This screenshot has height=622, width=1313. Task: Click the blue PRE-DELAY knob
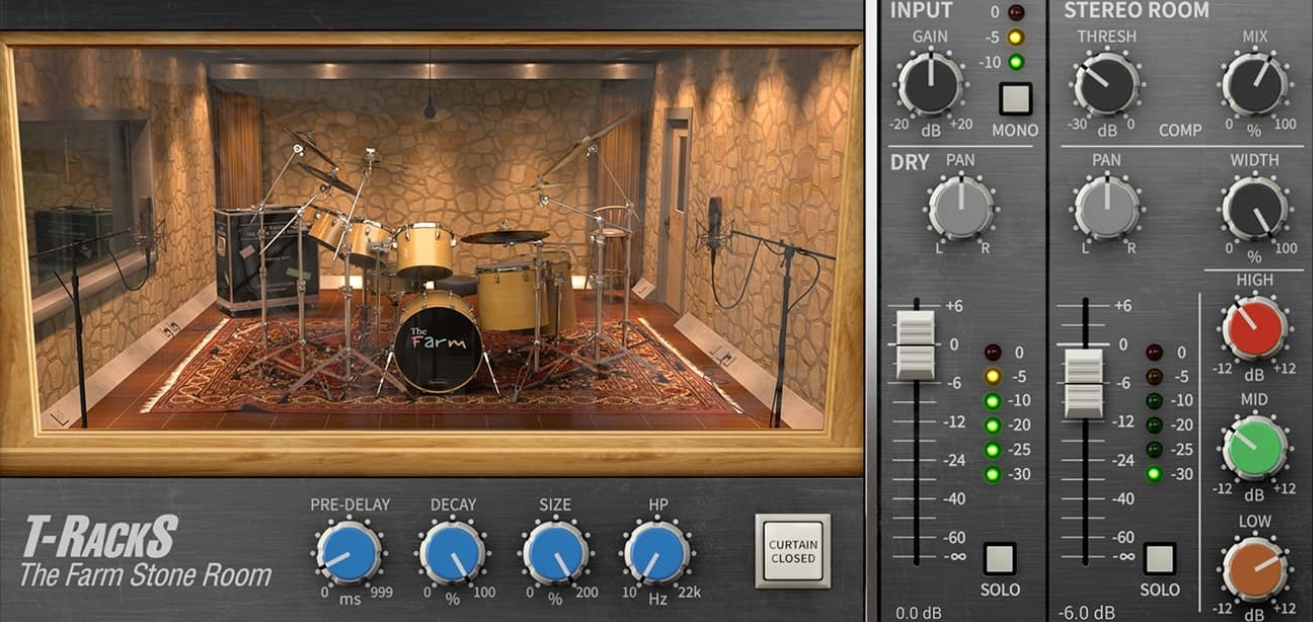[349, 553]
